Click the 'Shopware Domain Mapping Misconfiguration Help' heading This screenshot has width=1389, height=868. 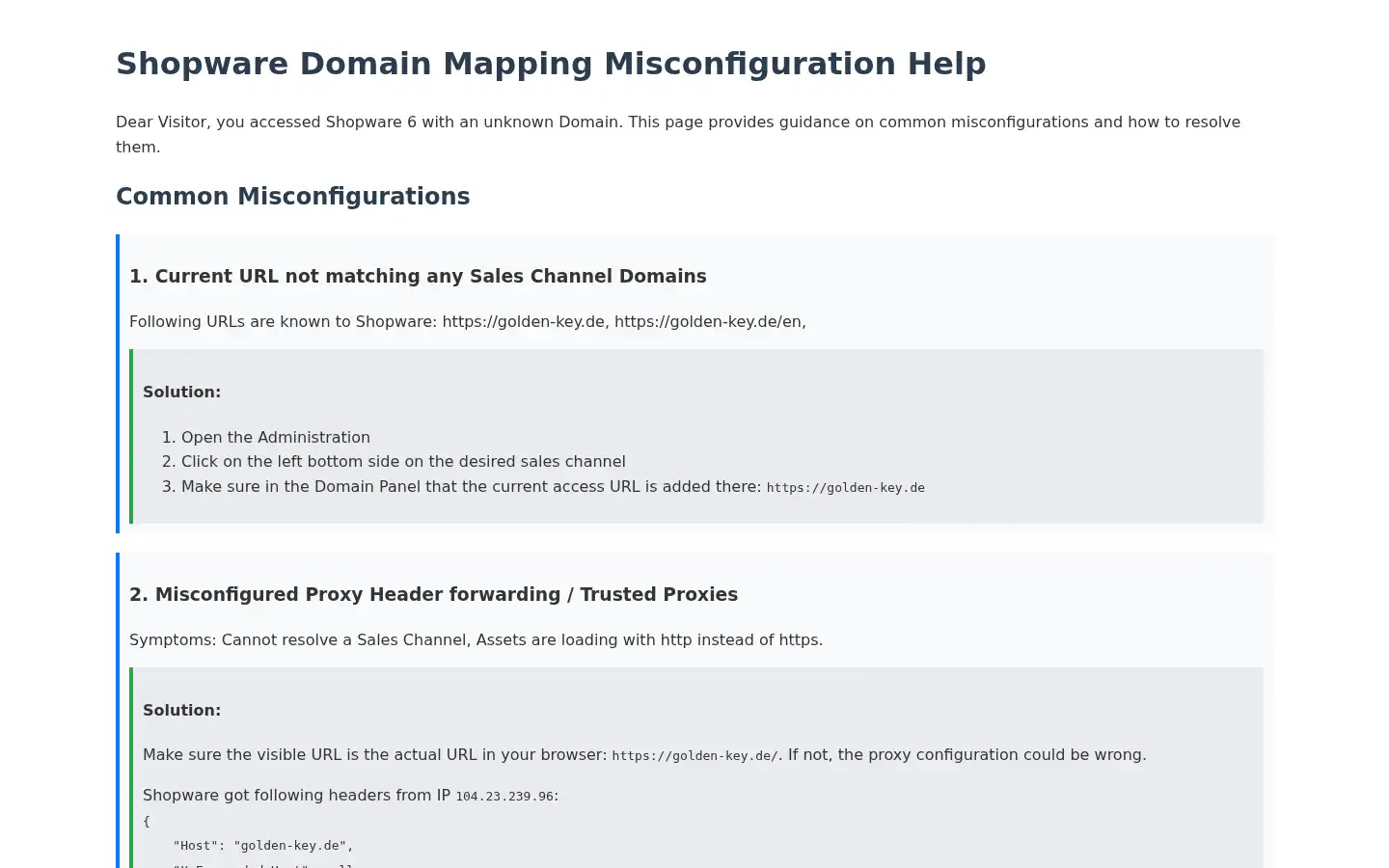click(551, 64)
